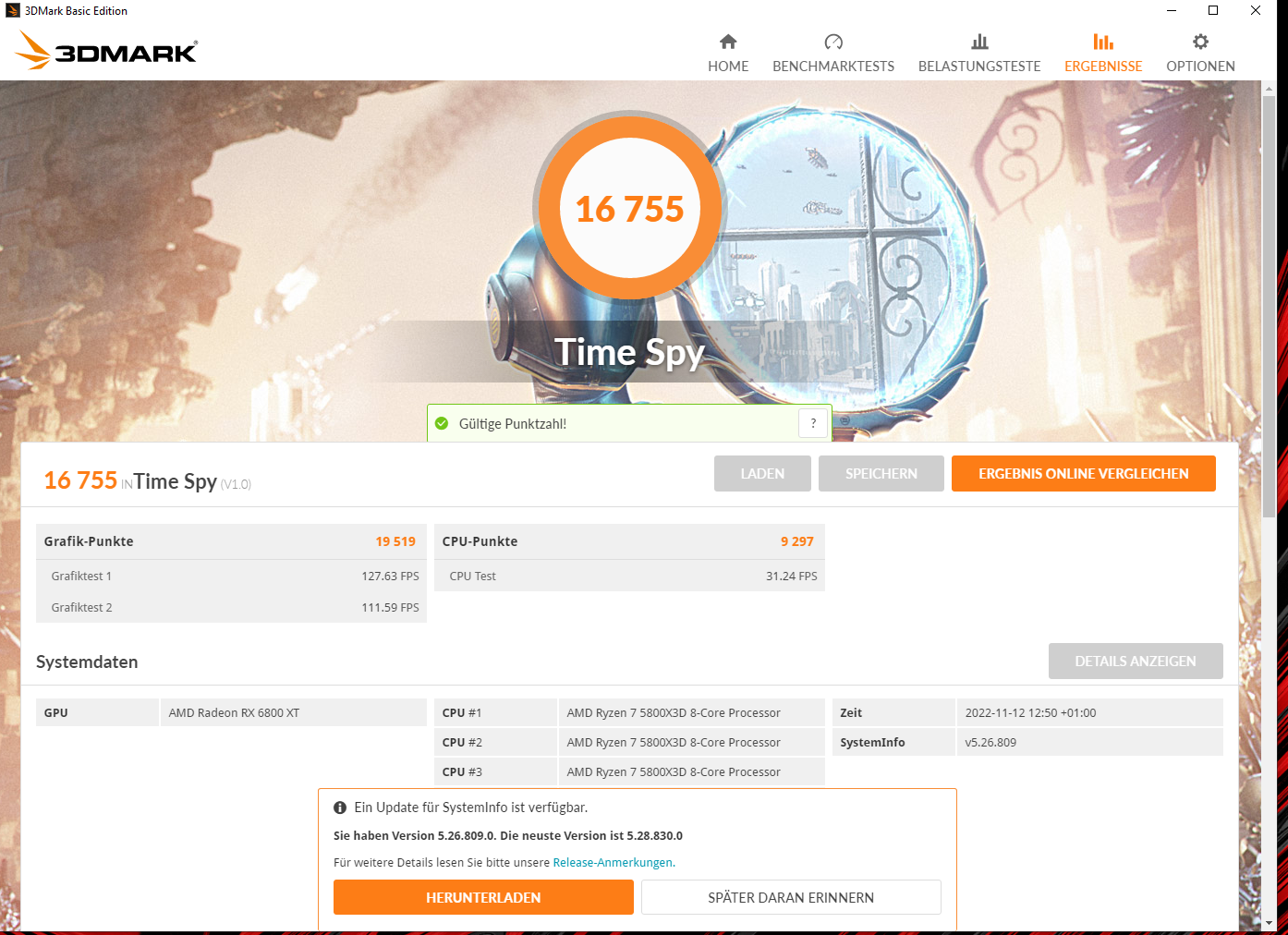Click the Gültige Punktzahl! message
The width and height of the screenshot is (1288, 935).
[x=513, y=423]
